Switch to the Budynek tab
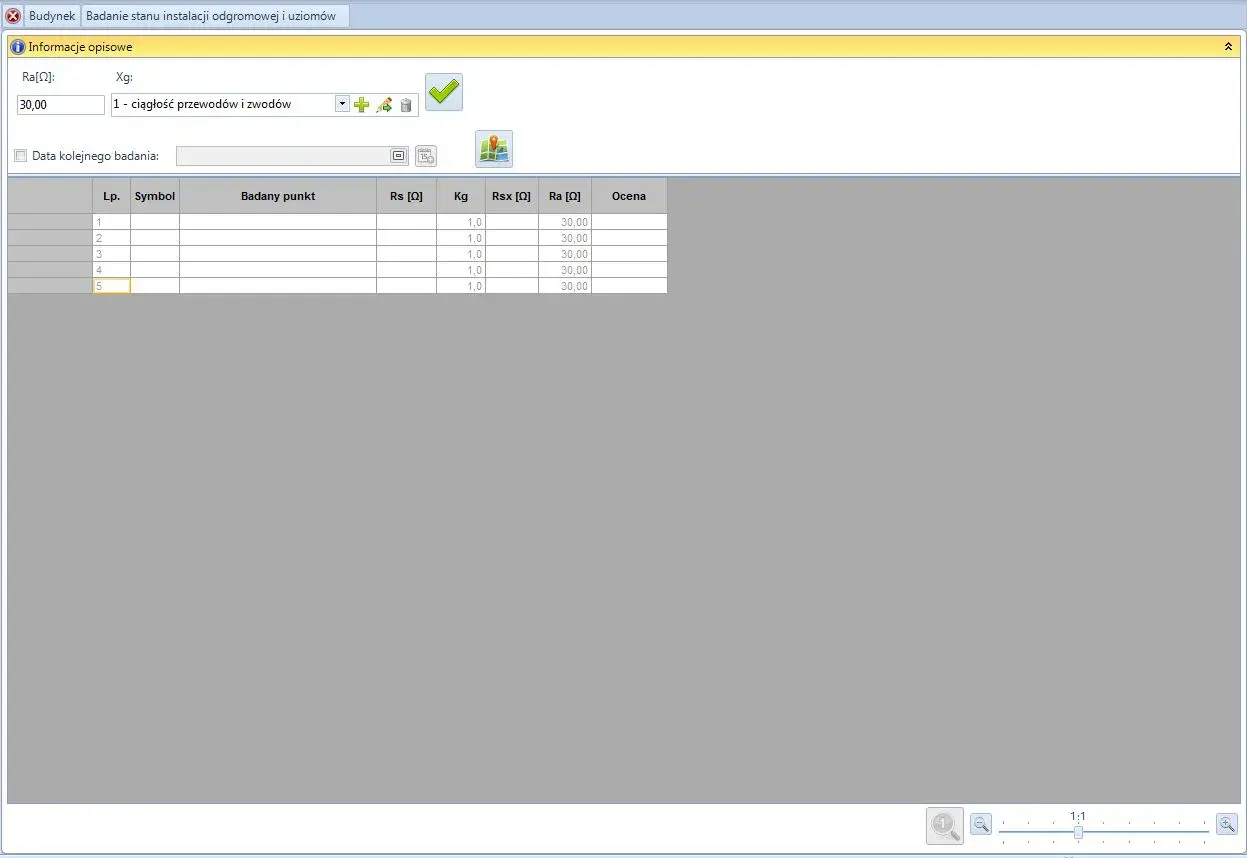Image resolution: width=1247 pixels, height=858 pixels. (x=52, y=16)
